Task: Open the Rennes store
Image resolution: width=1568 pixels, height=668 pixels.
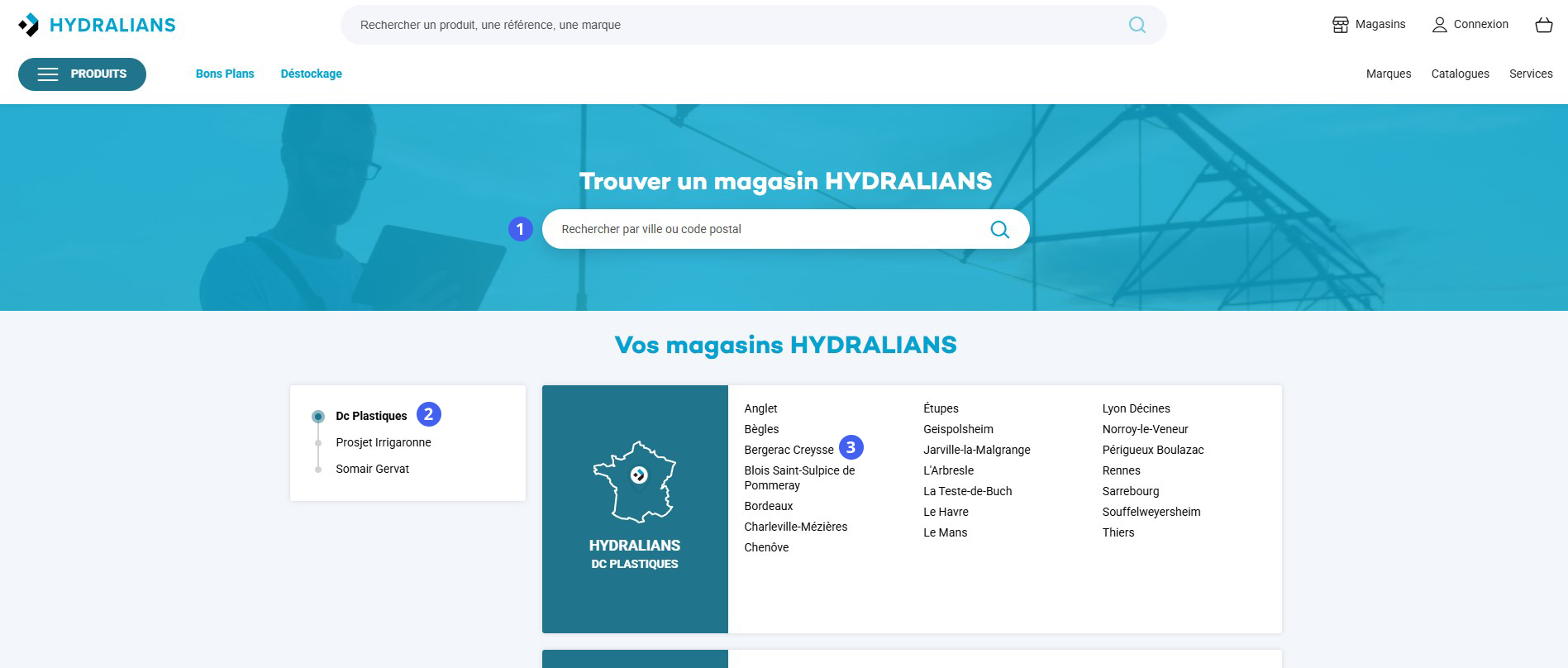Action: pyautogui.click(x=1121, y=470)
